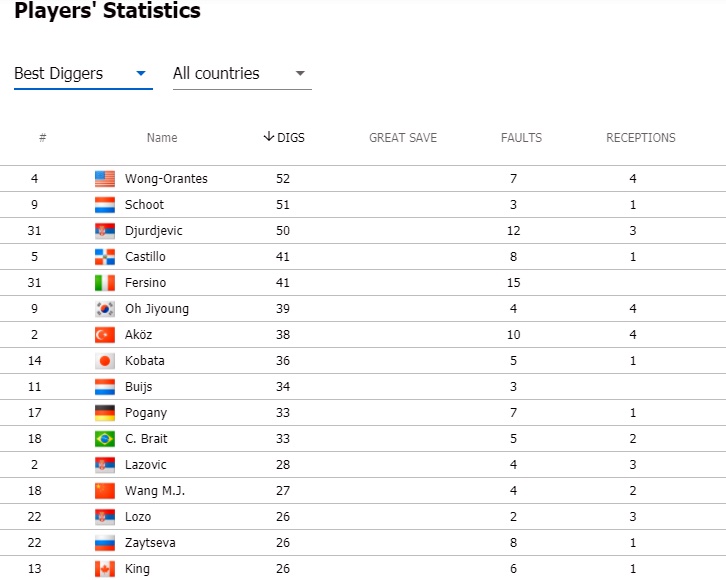Viewport: 726px width, 580px height.
Task: Click the Japanese flag next to Kobata
Action: (105, 361)
